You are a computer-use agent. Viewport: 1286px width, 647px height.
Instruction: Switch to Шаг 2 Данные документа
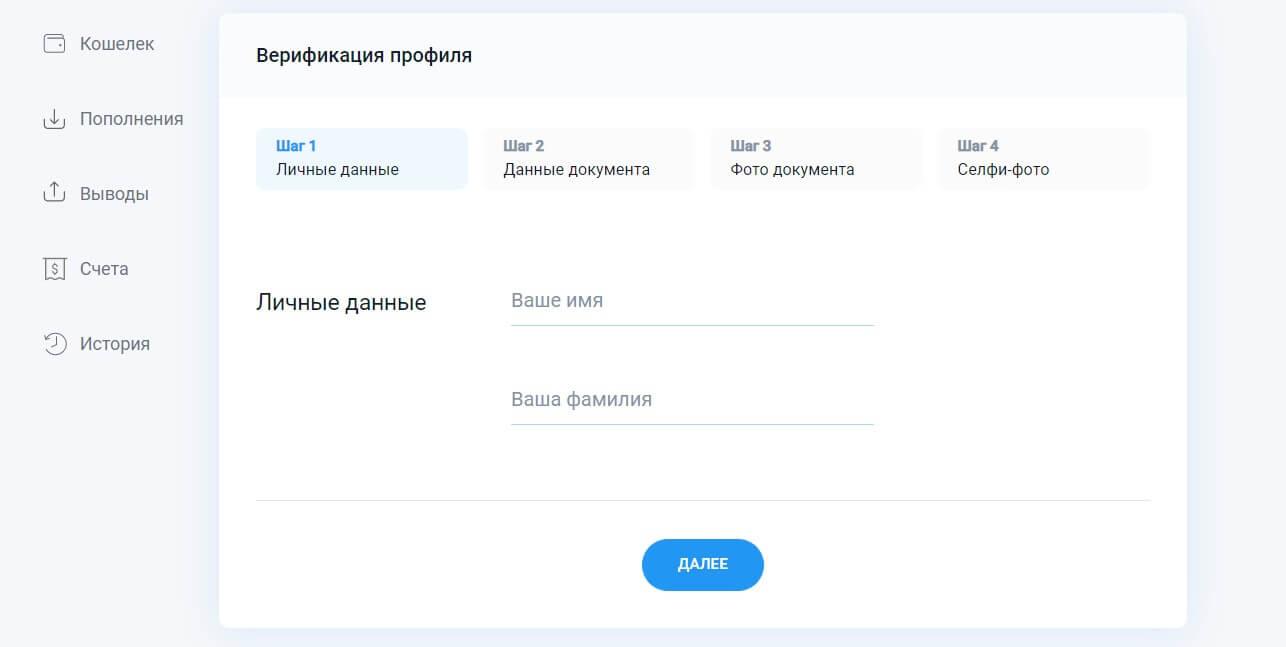click(x=589, y=158)
